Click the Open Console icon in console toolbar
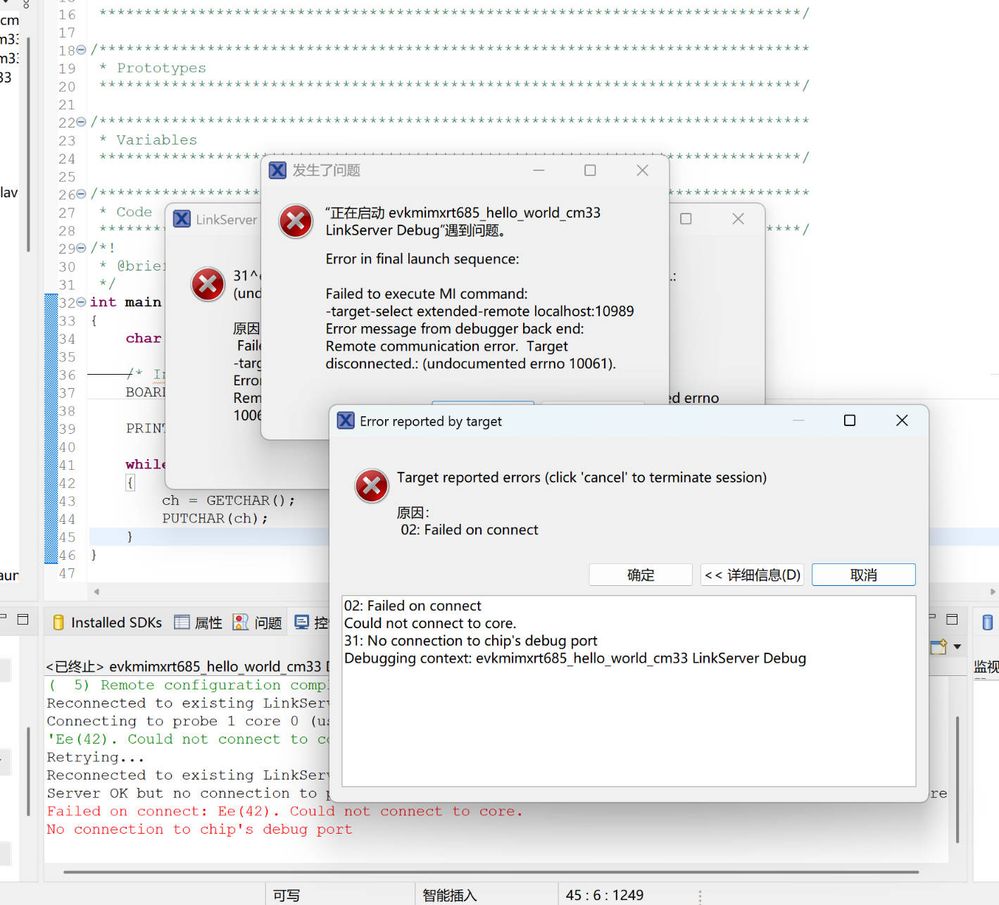 (x=939, y=647)
